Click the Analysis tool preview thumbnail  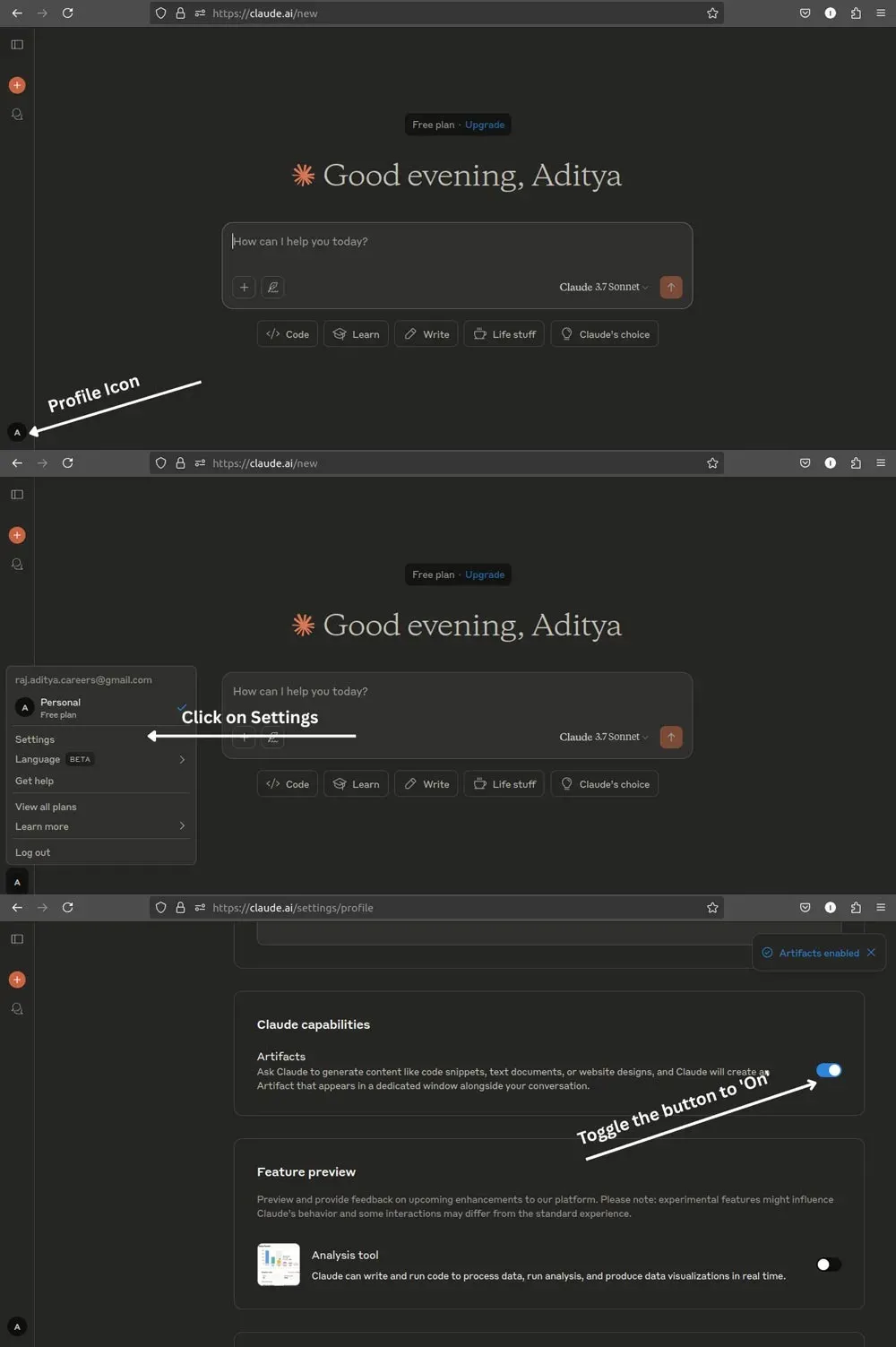(279, 1265)
